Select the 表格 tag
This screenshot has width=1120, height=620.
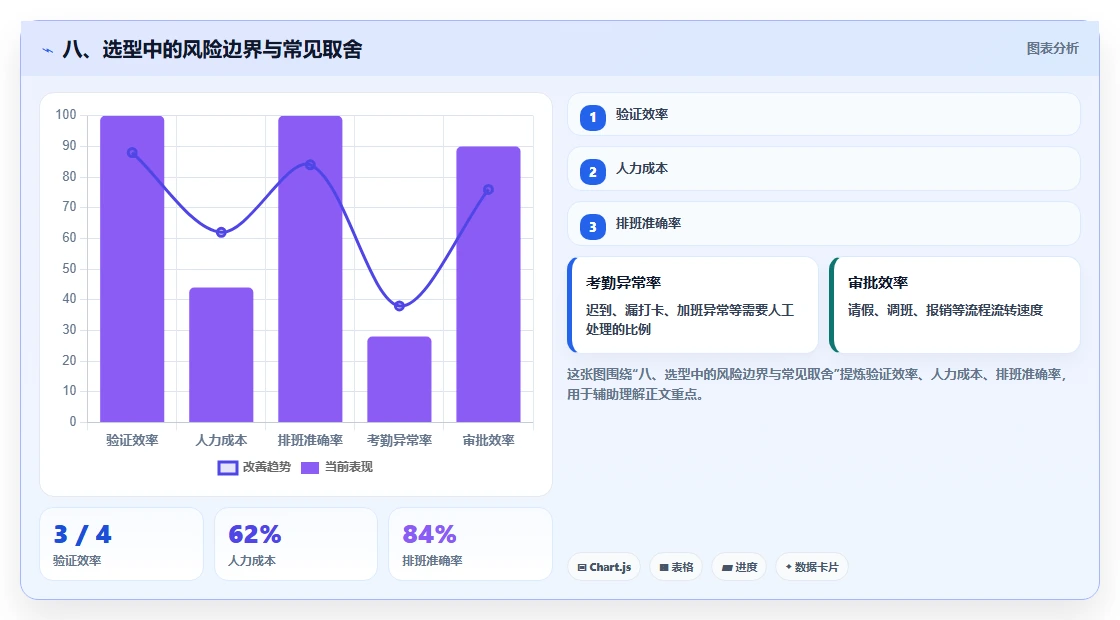(x=676, y=567)
